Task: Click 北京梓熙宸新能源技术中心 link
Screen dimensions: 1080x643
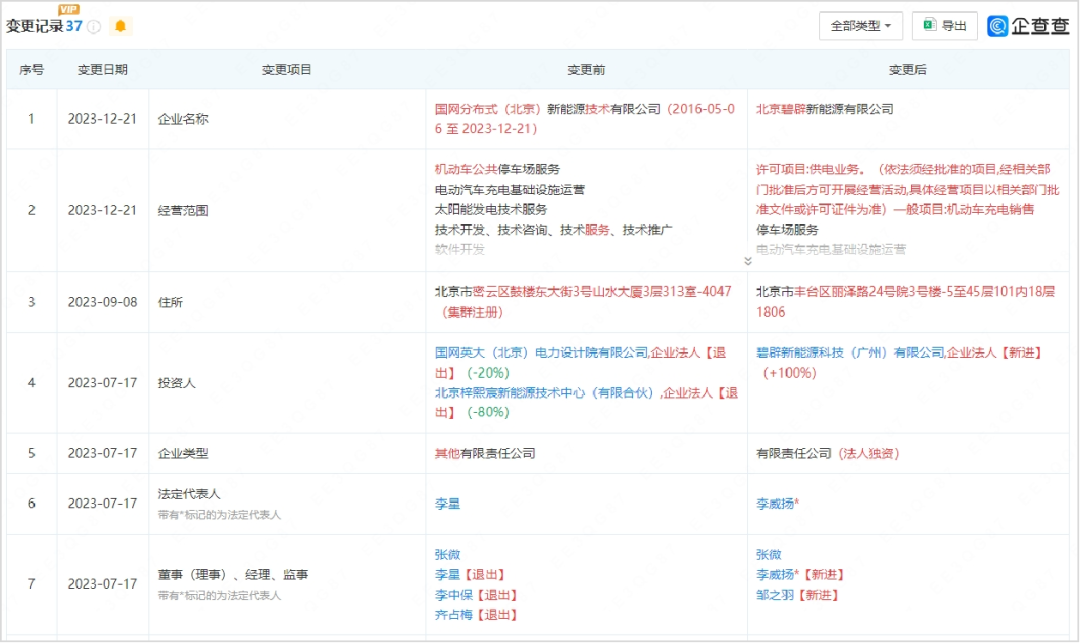Action: tap(529, 393)
